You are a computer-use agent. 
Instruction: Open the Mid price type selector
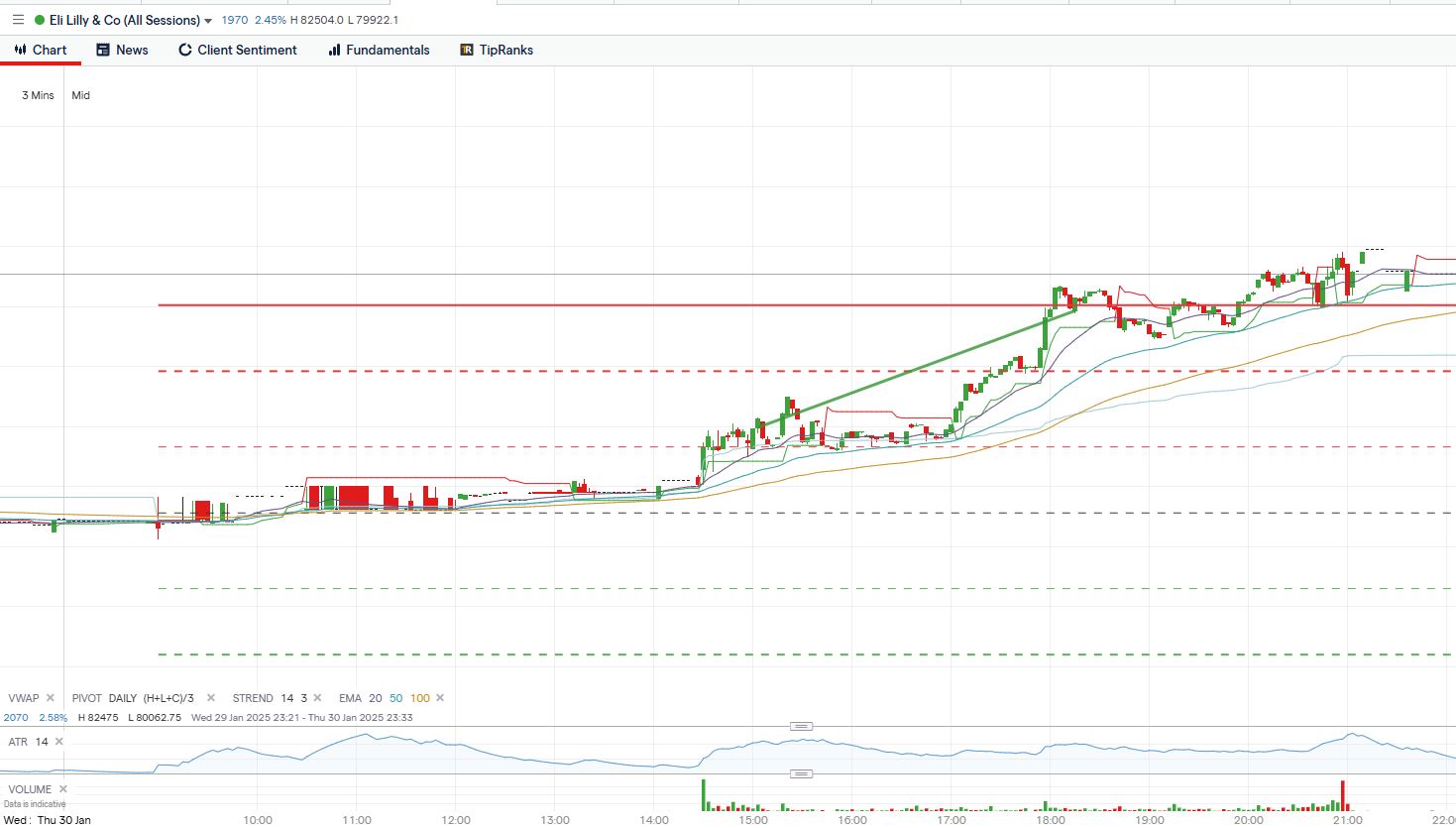pyautogui.click(x=81, y=95)
